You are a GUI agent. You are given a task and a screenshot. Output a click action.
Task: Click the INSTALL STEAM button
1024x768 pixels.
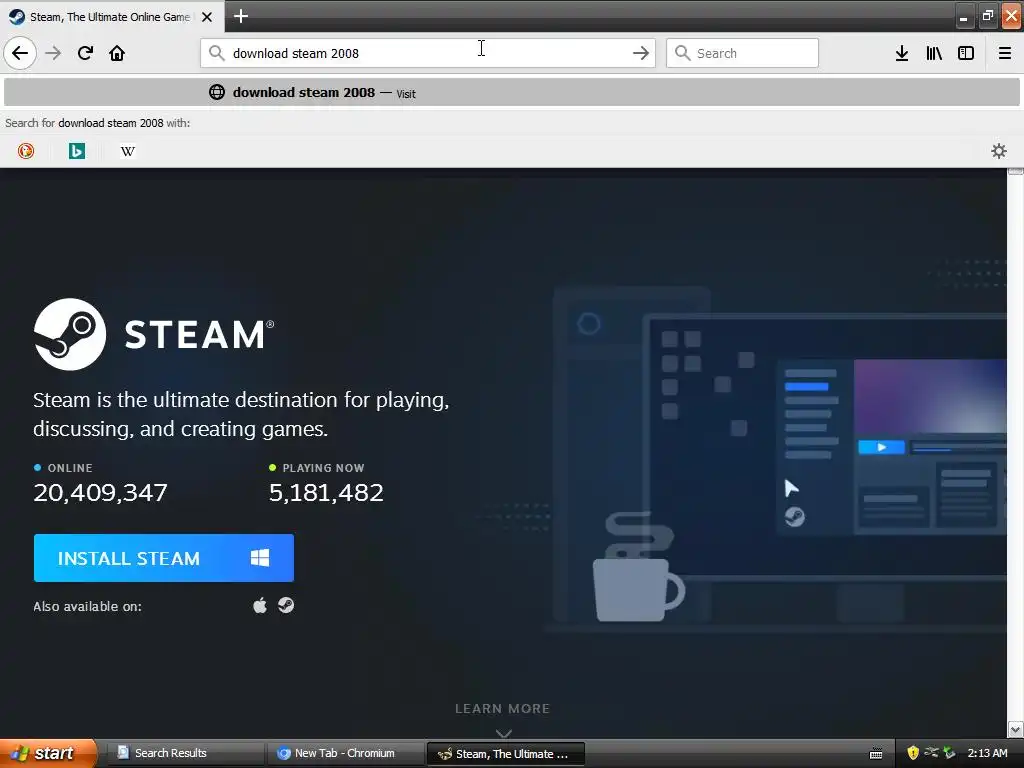(x=164, y=558)
